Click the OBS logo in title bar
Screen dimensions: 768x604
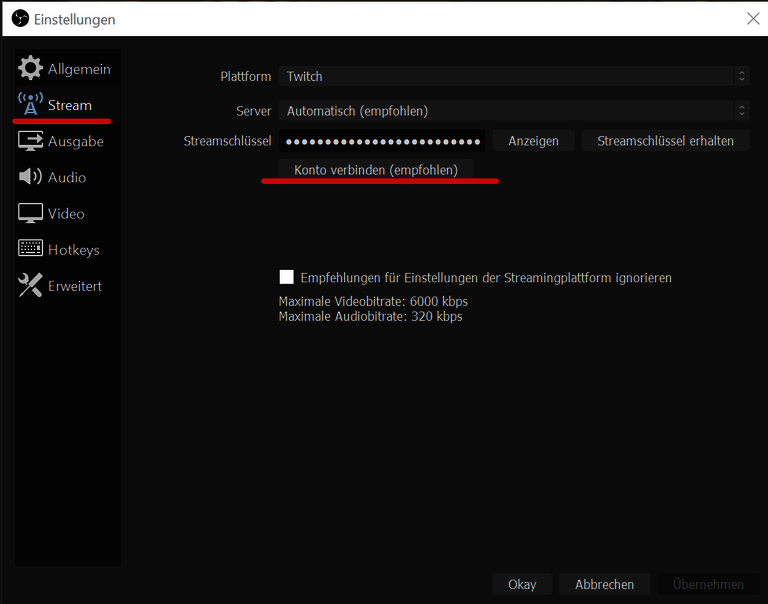pyautogui.click(x=20, y=19)
